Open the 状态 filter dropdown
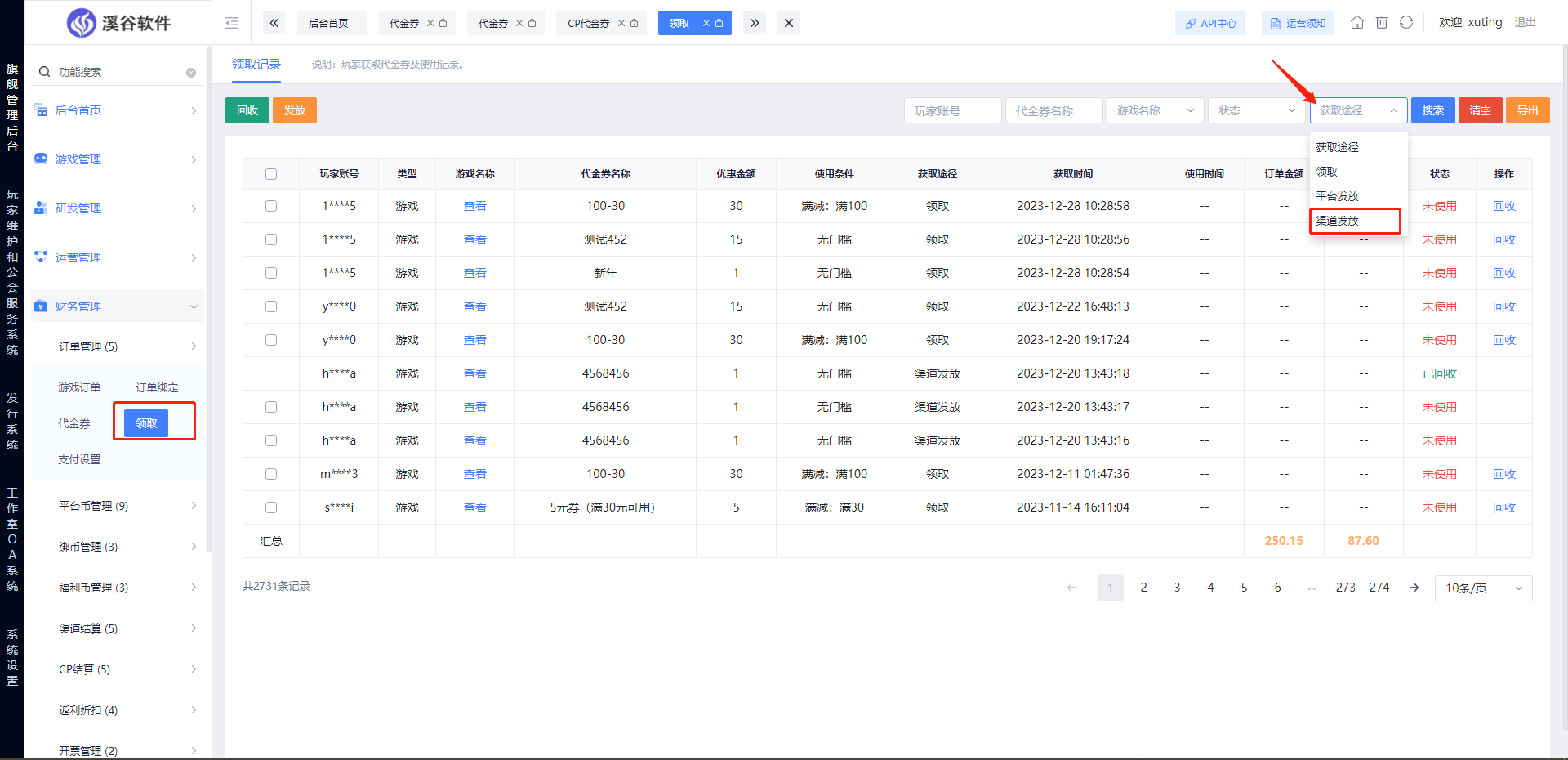1568x760 pixels. click(1257, 110)
